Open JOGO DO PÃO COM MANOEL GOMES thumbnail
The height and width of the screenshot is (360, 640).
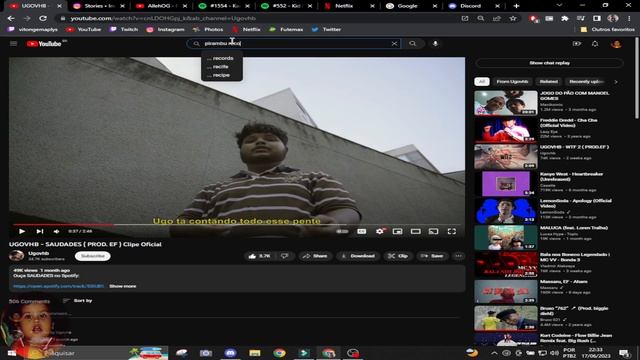506,103
